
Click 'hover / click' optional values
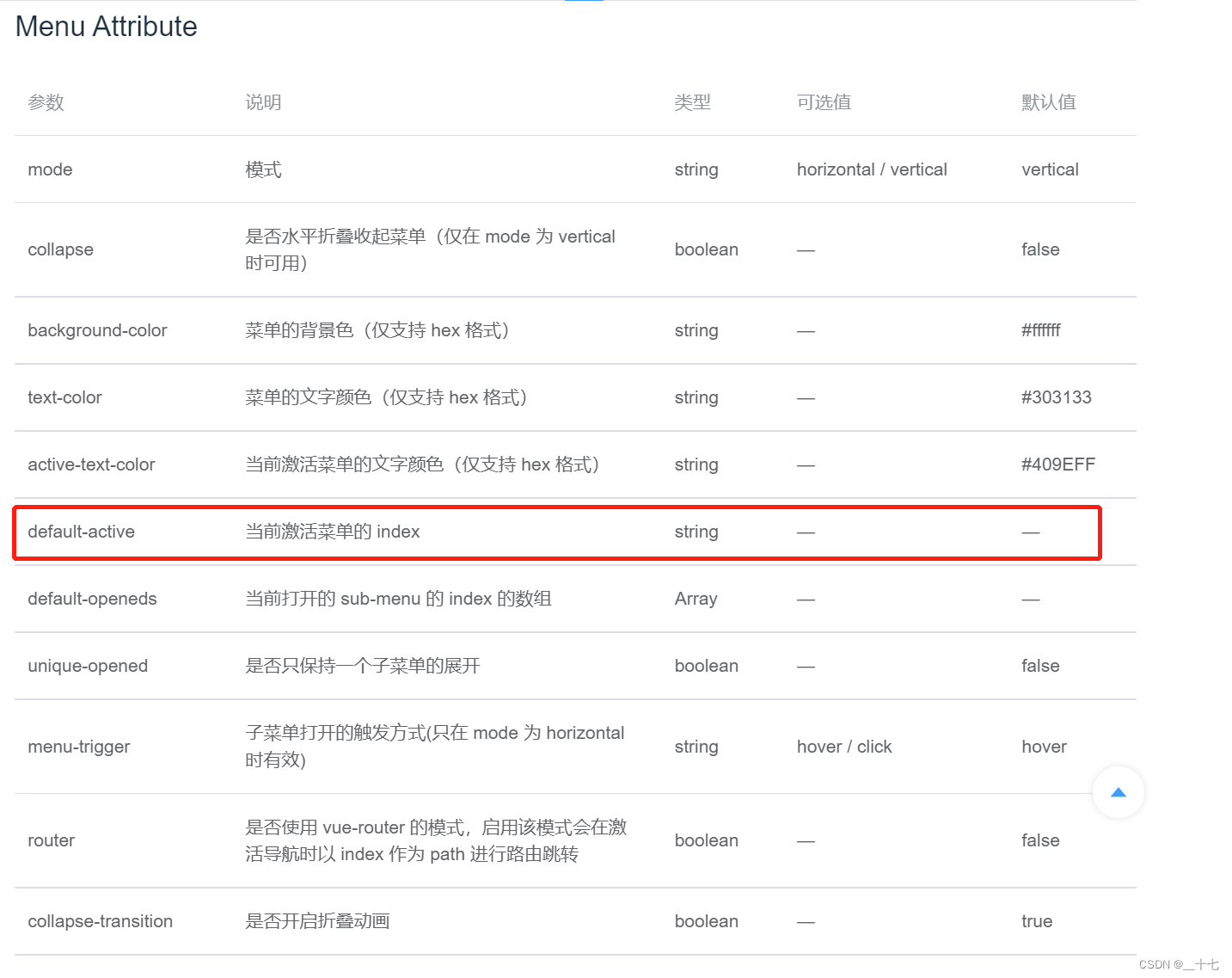pyautogui.click(x=844, y=747)
